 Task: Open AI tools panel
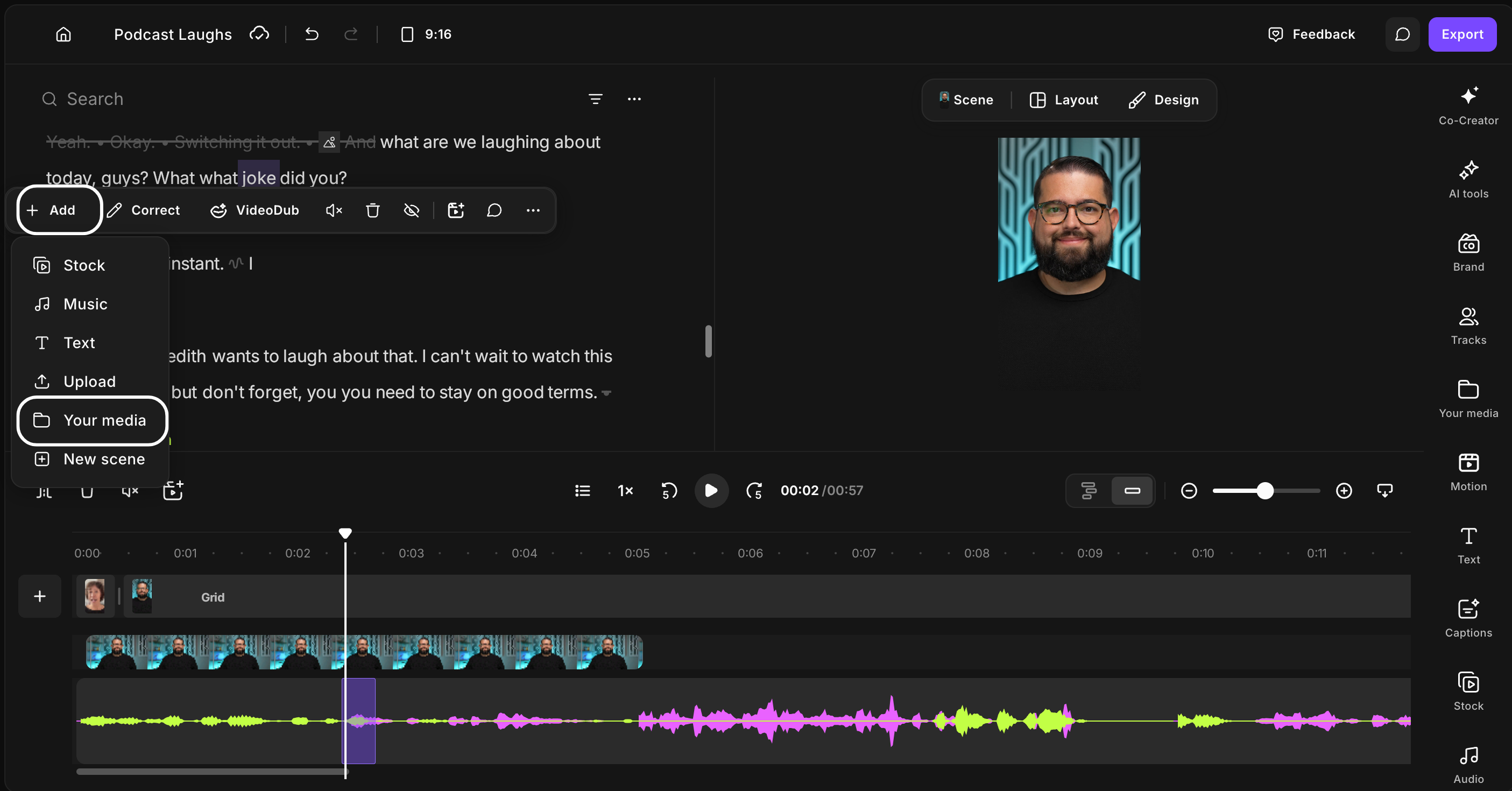(1468, 179)
